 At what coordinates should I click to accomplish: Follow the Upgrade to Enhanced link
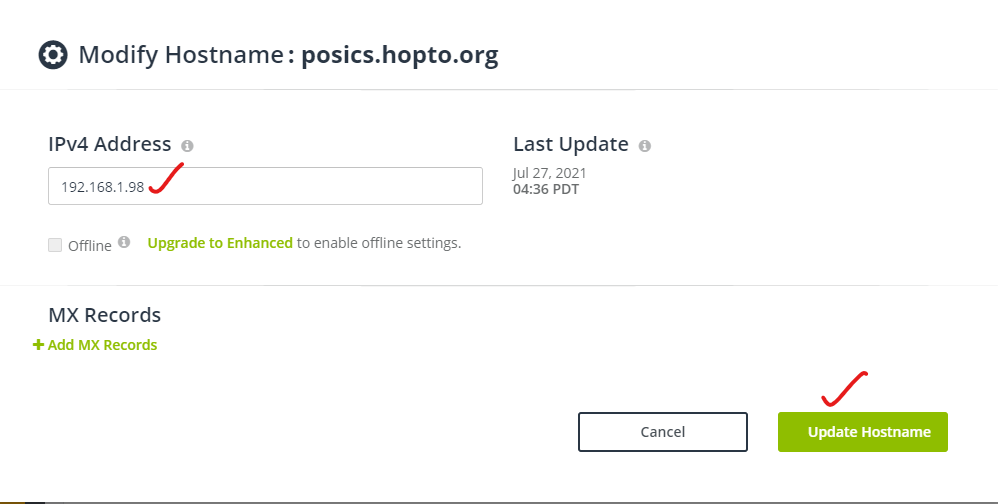click(220, 242)
